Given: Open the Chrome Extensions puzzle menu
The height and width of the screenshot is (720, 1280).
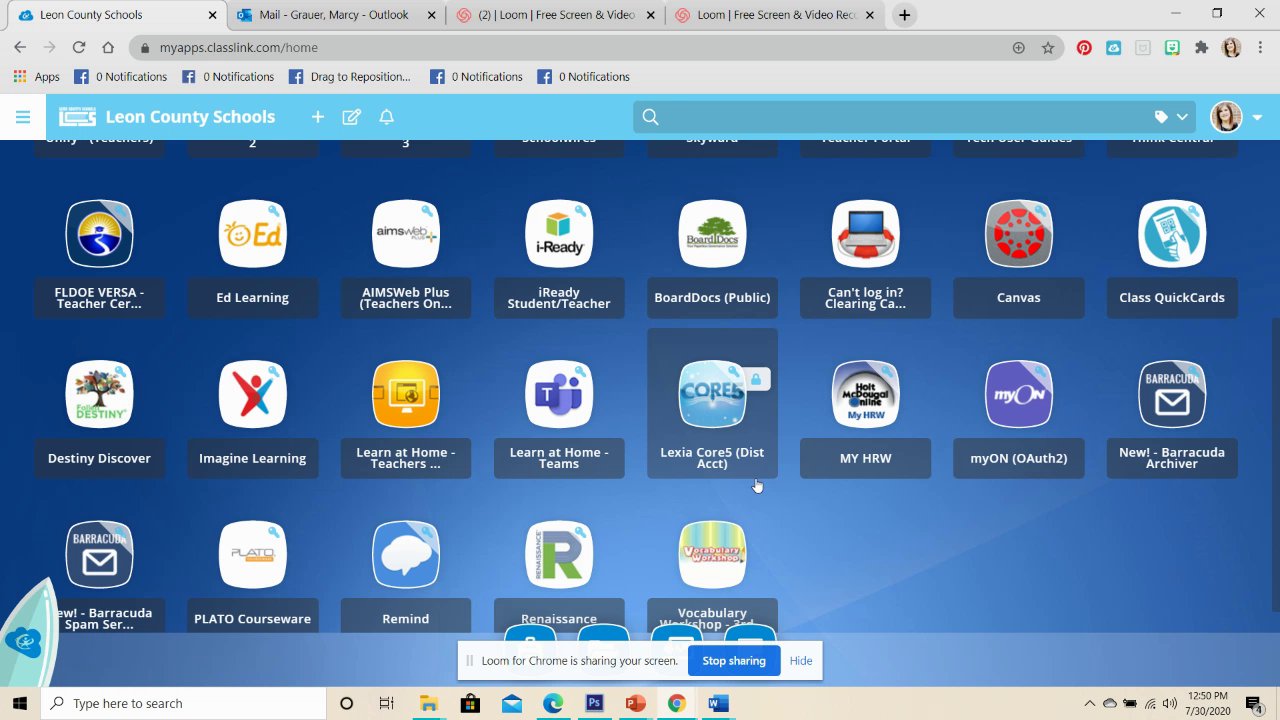Looking at the screenshot, I should pyautogui.click(x=1201, y=47).
